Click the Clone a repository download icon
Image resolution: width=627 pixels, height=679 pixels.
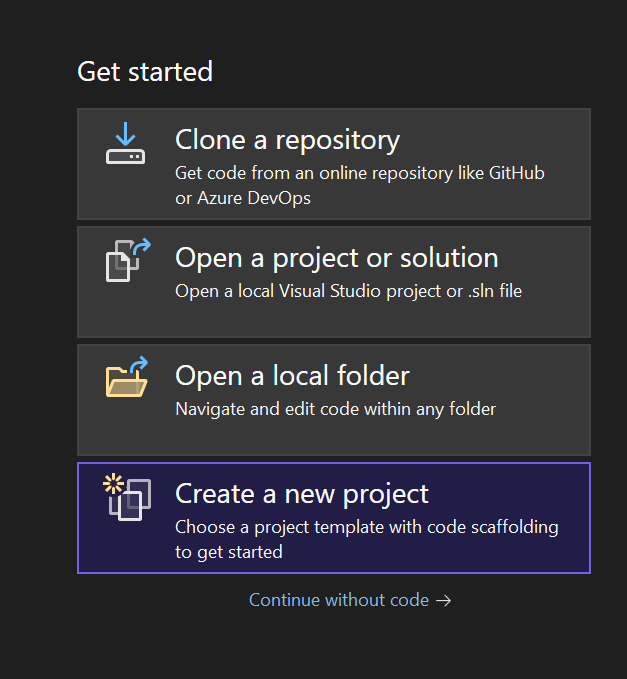(126, 143)
